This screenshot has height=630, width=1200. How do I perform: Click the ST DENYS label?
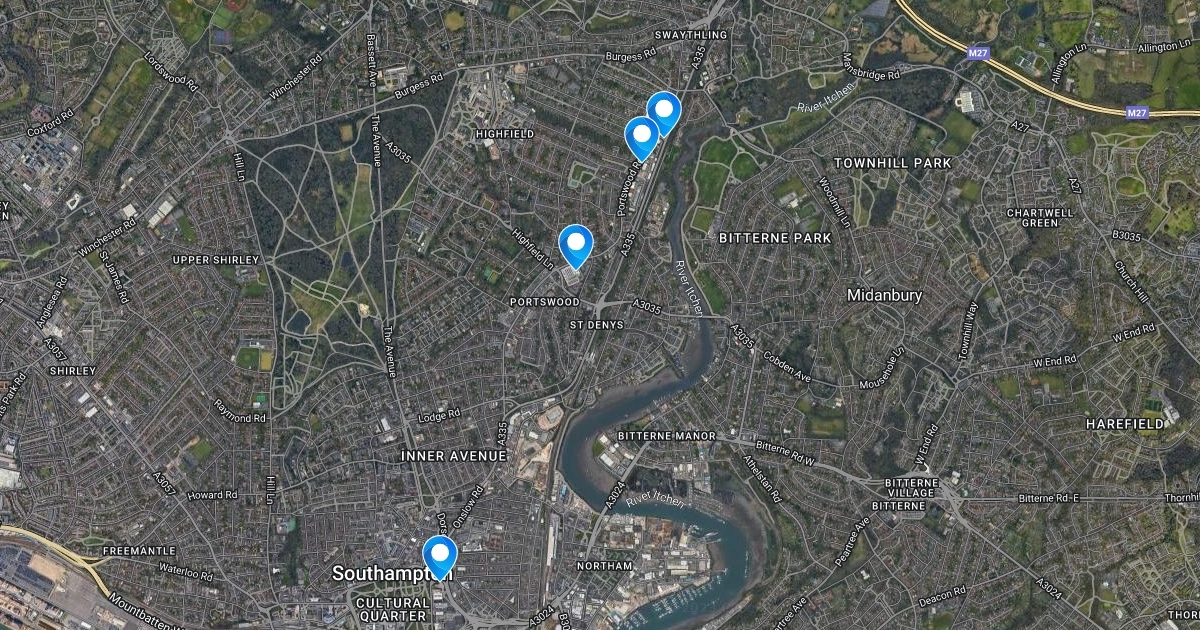(597, 325)
